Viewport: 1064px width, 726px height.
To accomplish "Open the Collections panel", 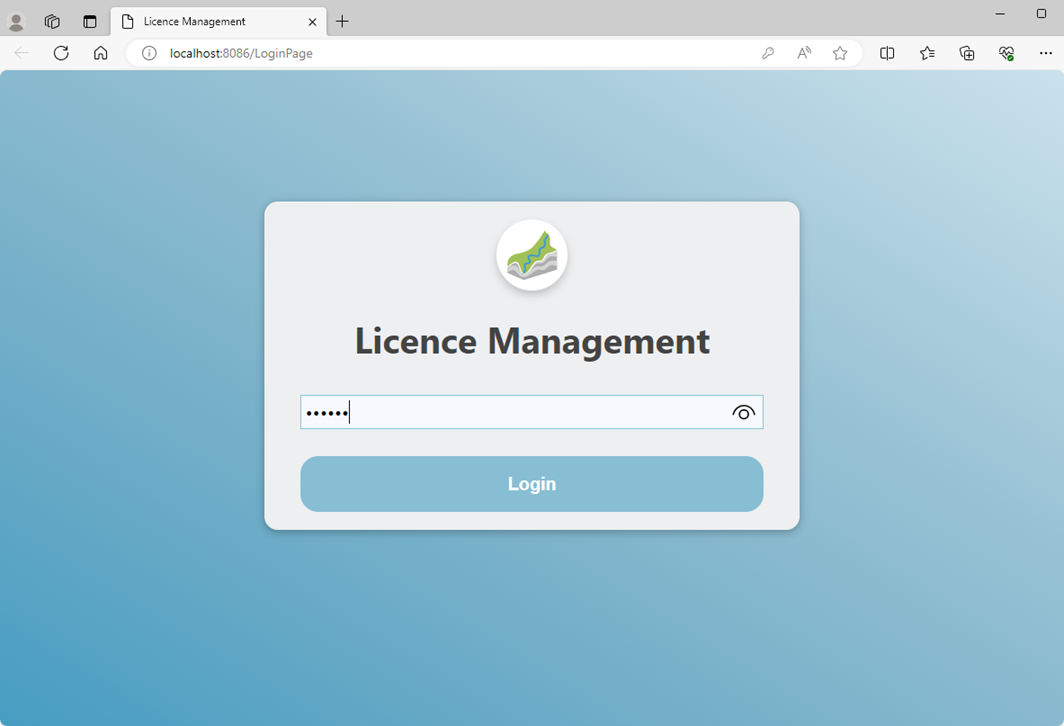I will 967,53.
